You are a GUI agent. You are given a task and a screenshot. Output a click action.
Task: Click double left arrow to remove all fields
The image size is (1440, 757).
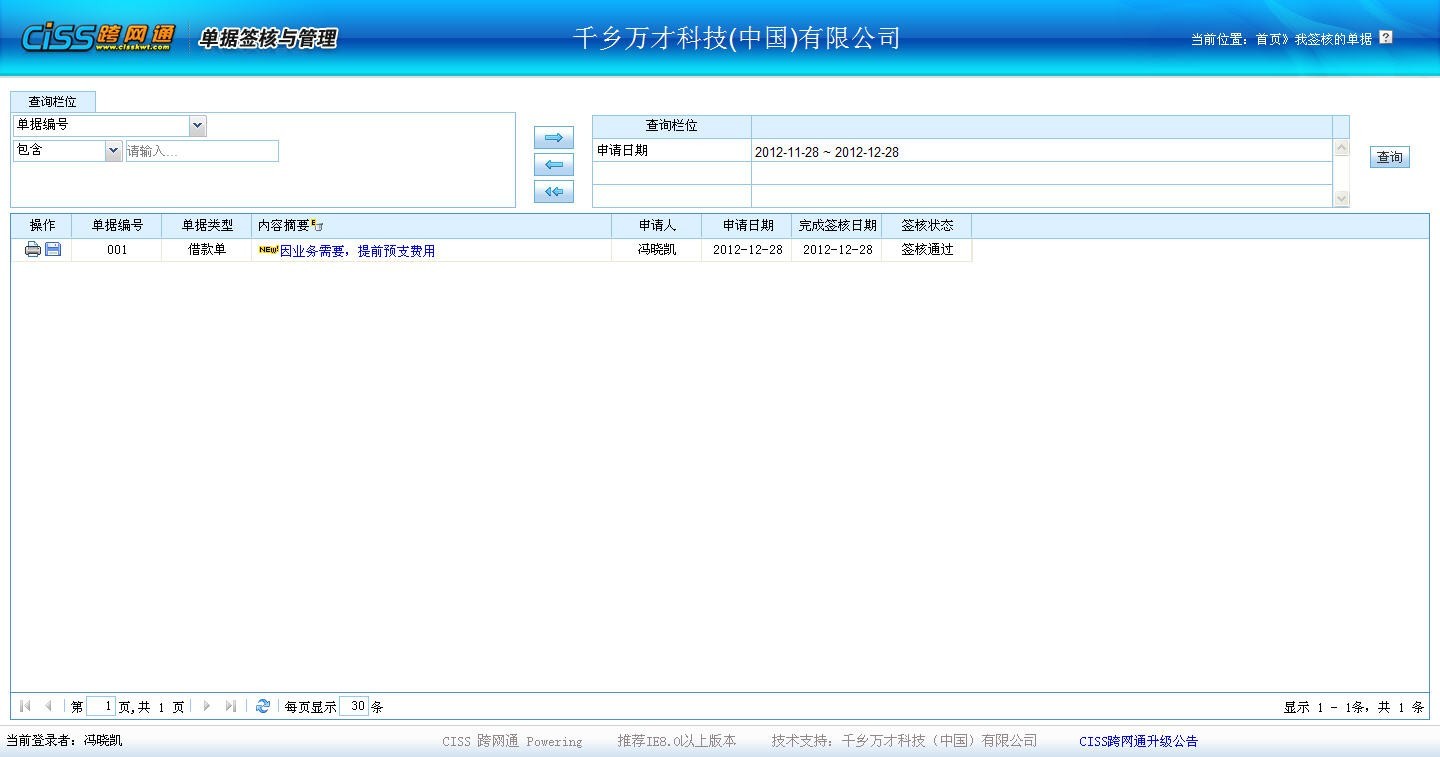coord(553,192)
